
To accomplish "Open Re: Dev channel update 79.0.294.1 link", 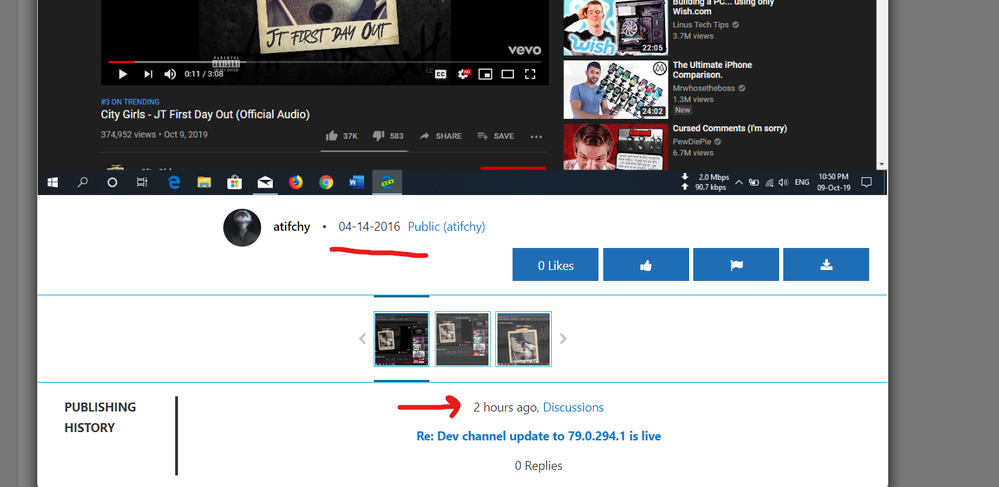I will pos(539,437).
